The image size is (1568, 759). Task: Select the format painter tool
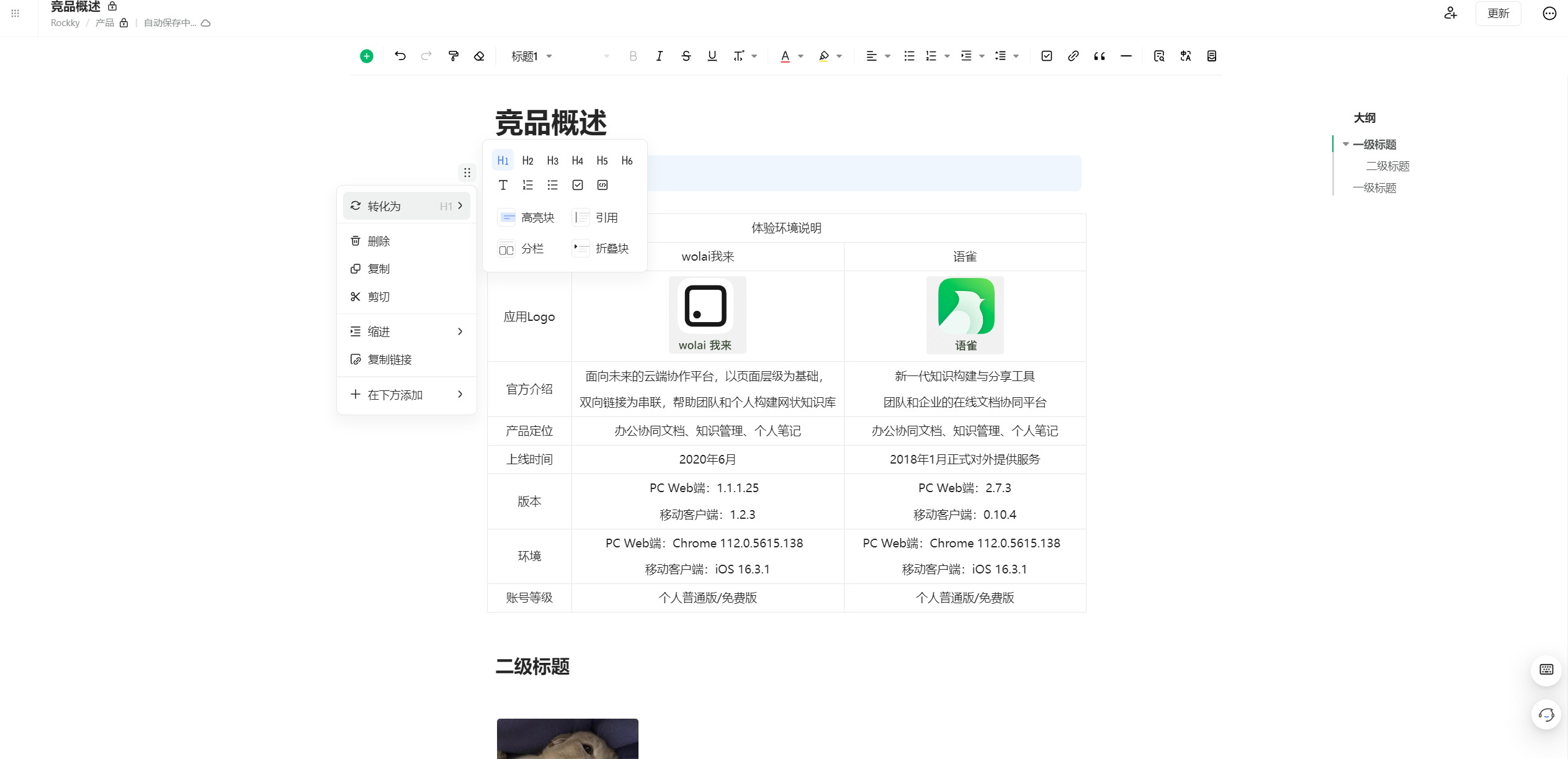point(454,56)
